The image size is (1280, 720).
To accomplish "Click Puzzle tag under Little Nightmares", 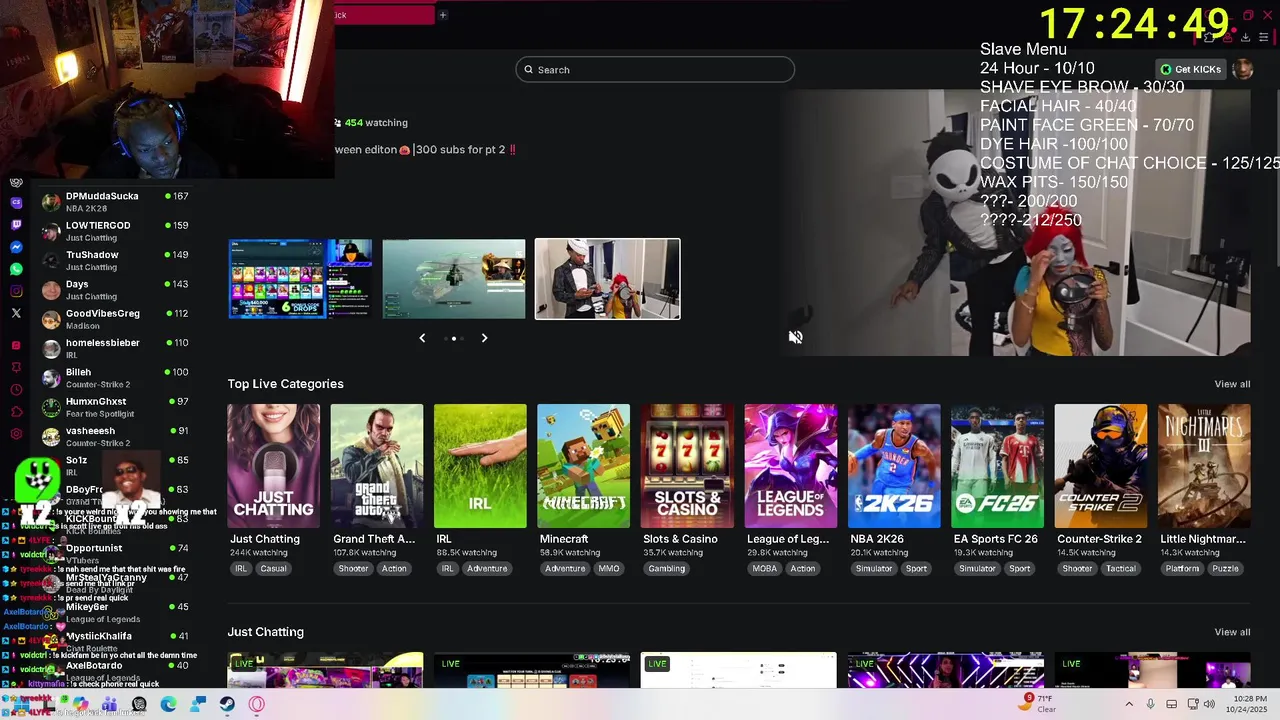I will pos(1225,568).
